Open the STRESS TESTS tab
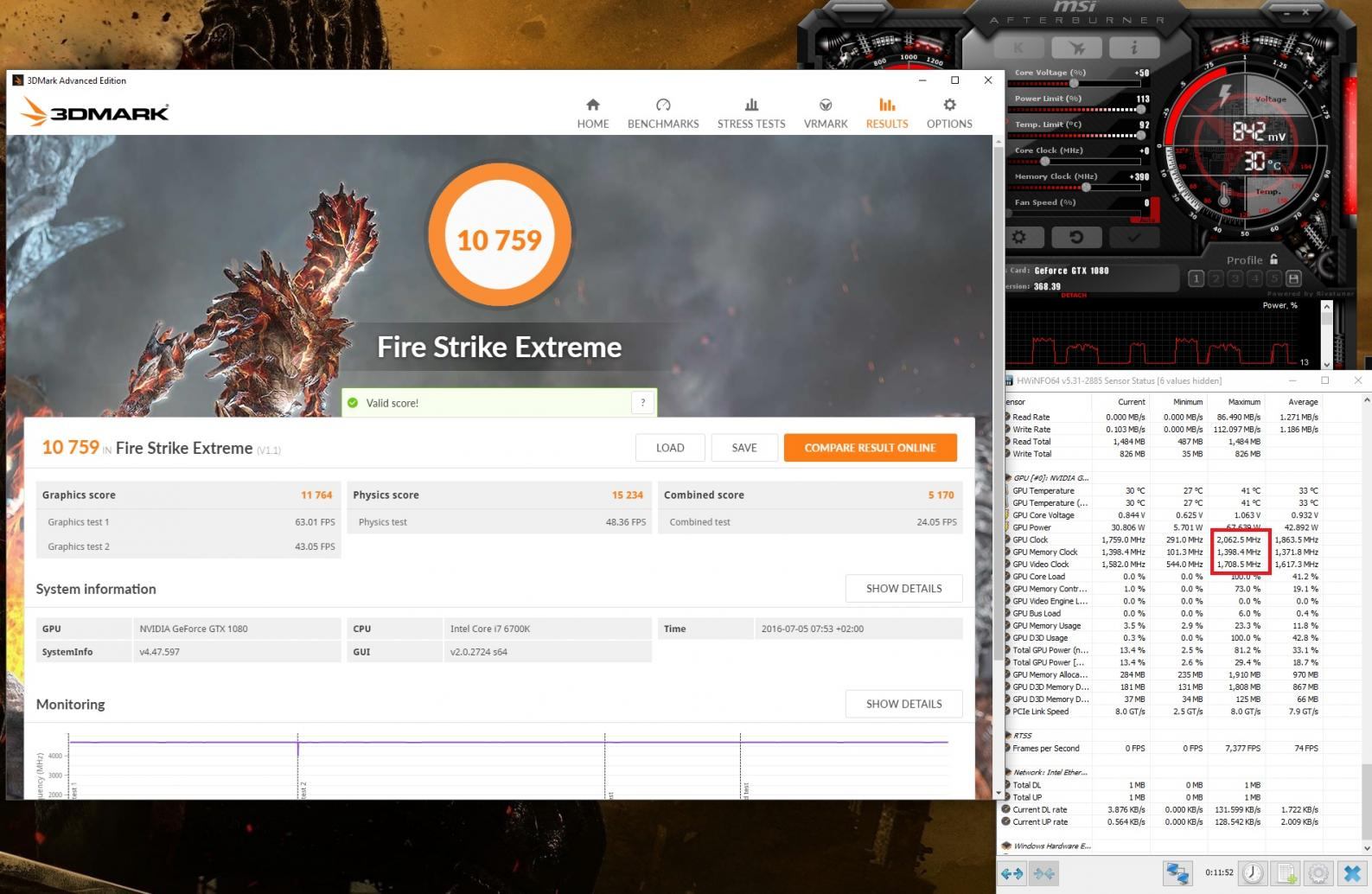The width and height of the screenshot is (1372, 894). (751, 113)
